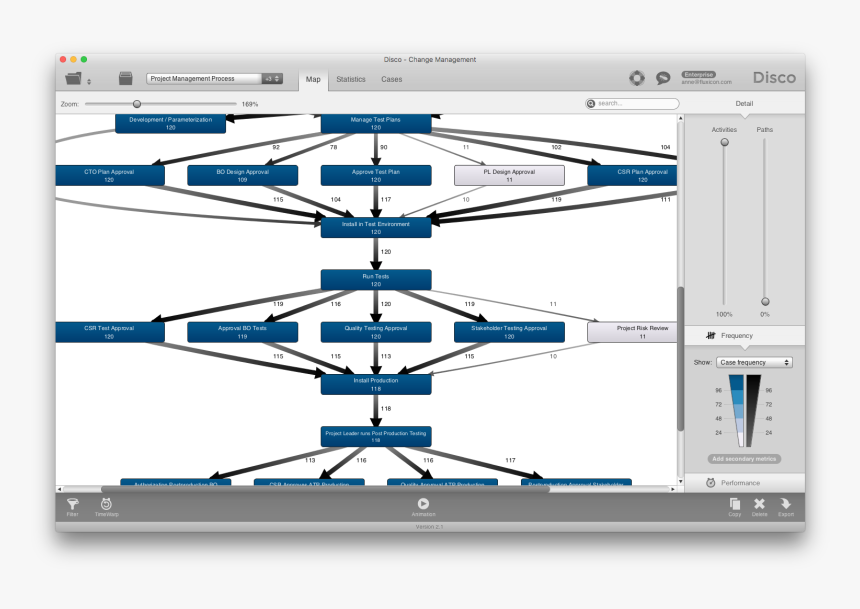860x609 pixels.
Task: Click the feedback speech-bubble icon
Action: (662, 77)
